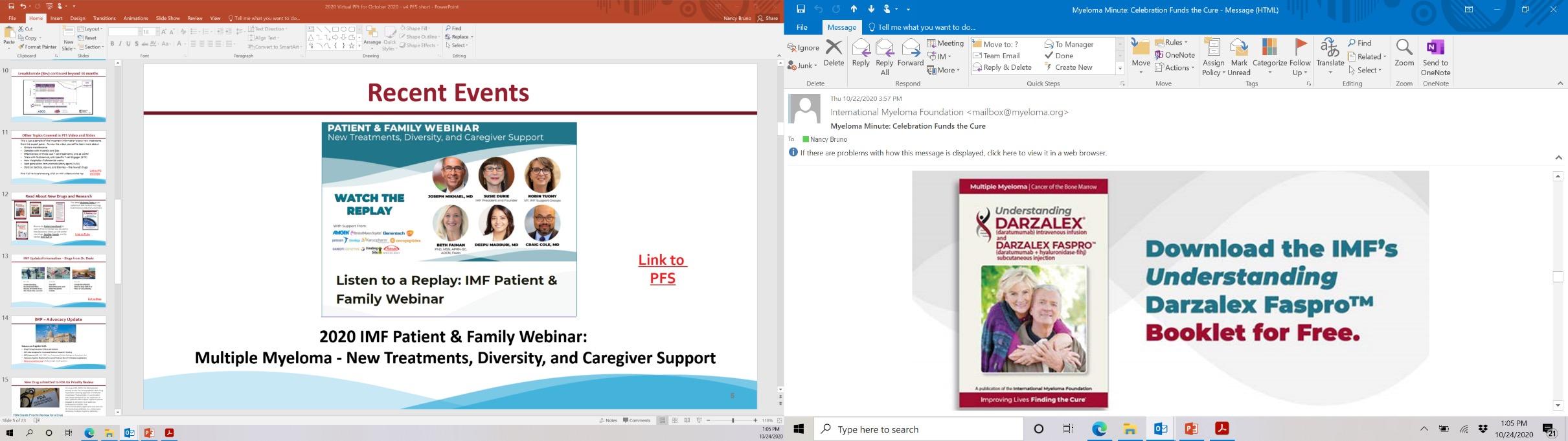Click Find in PowerPoint Editing group

(454, 28)
